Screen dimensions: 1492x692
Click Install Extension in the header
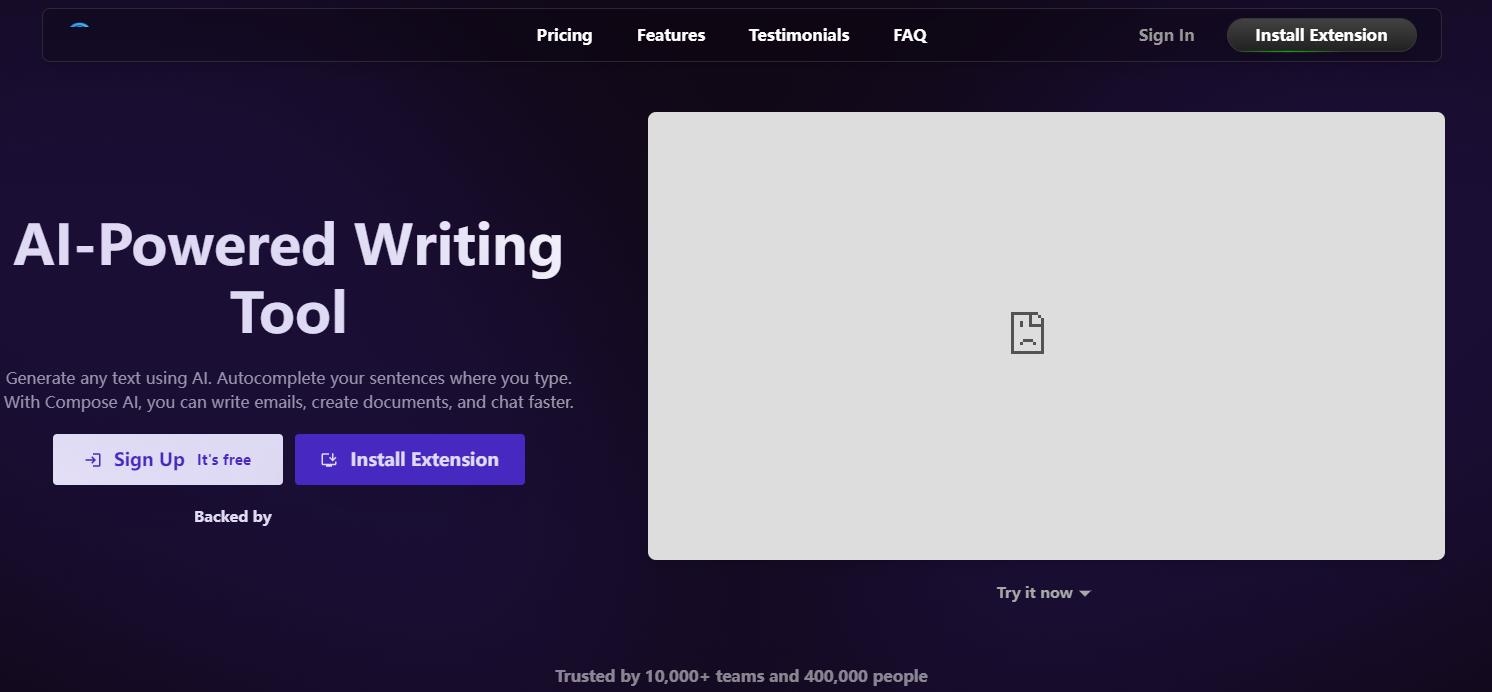(x=1321, y=35)
